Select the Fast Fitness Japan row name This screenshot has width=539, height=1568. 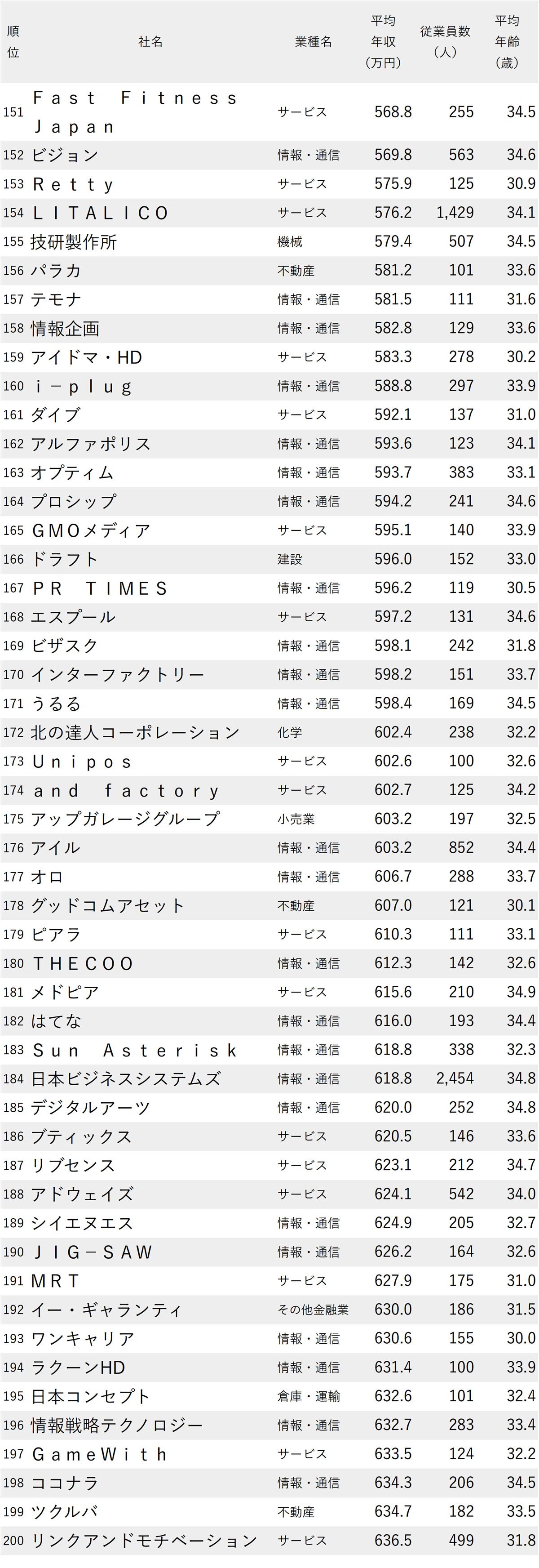(134, 112)
